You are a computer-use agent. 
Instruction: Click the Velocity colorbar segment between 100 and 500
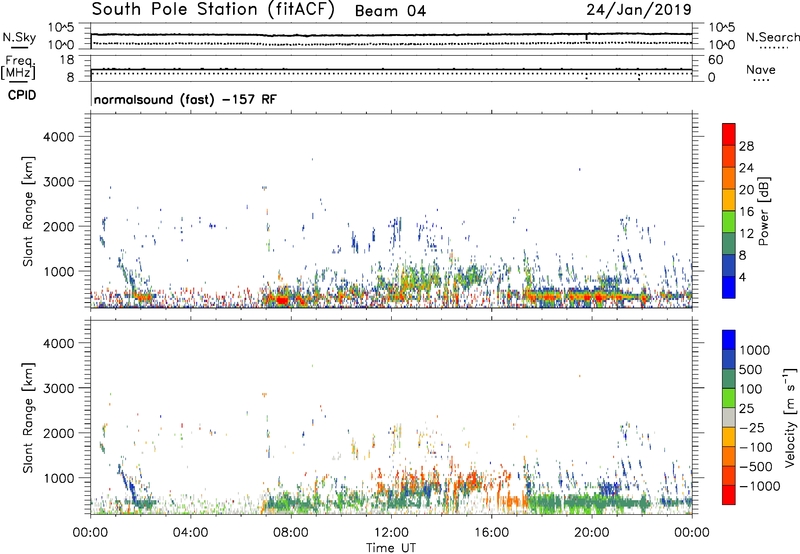pos(729,379)
